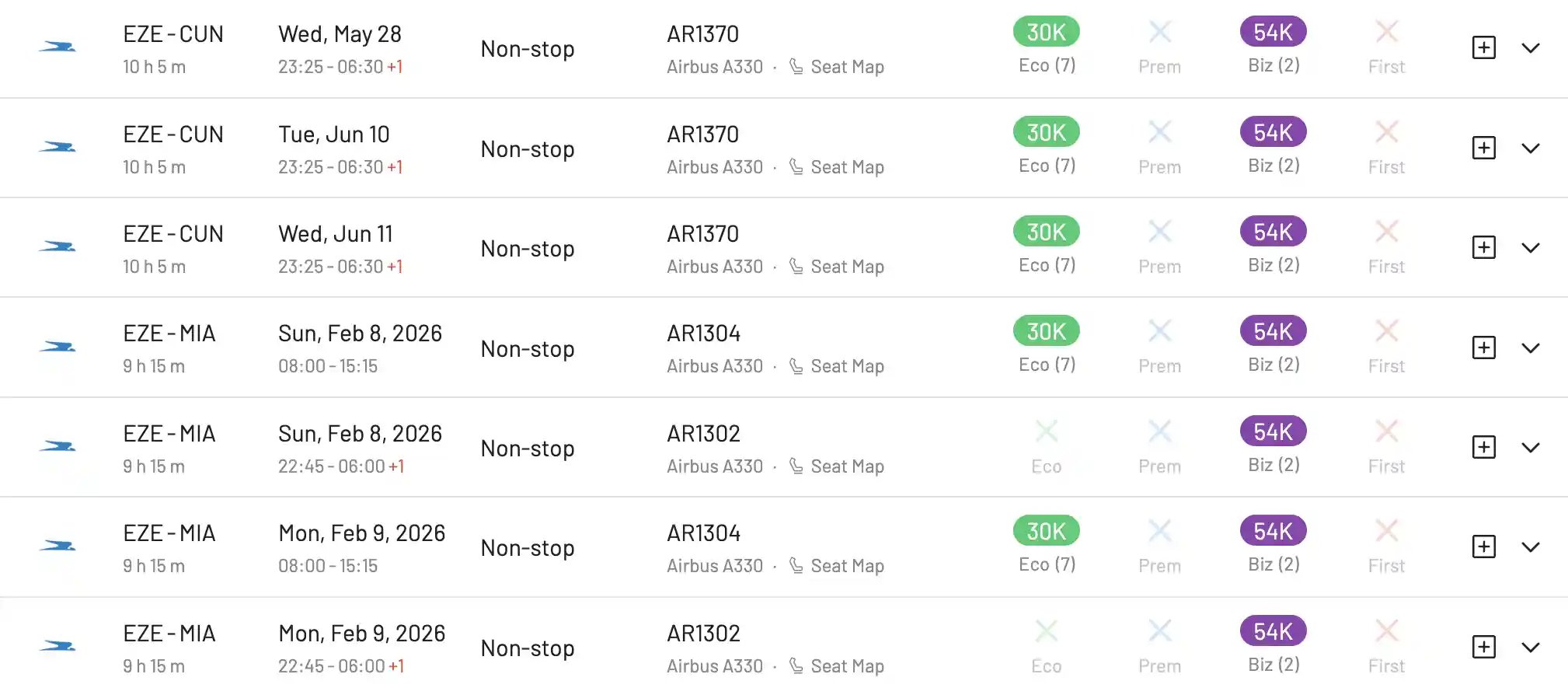
Task: Click the plus icon for Mon, Feb 9 AR1302 flight
Action: (x=1484, y=647)
